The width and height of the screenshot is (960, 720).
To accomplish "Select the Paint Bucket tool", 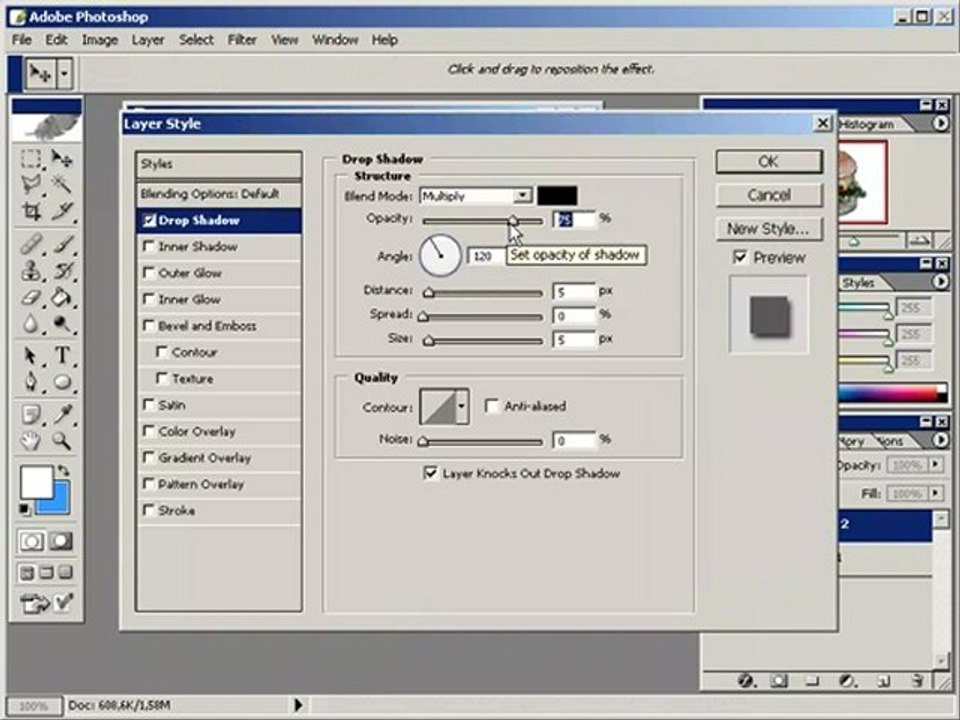I will point(62,298).
